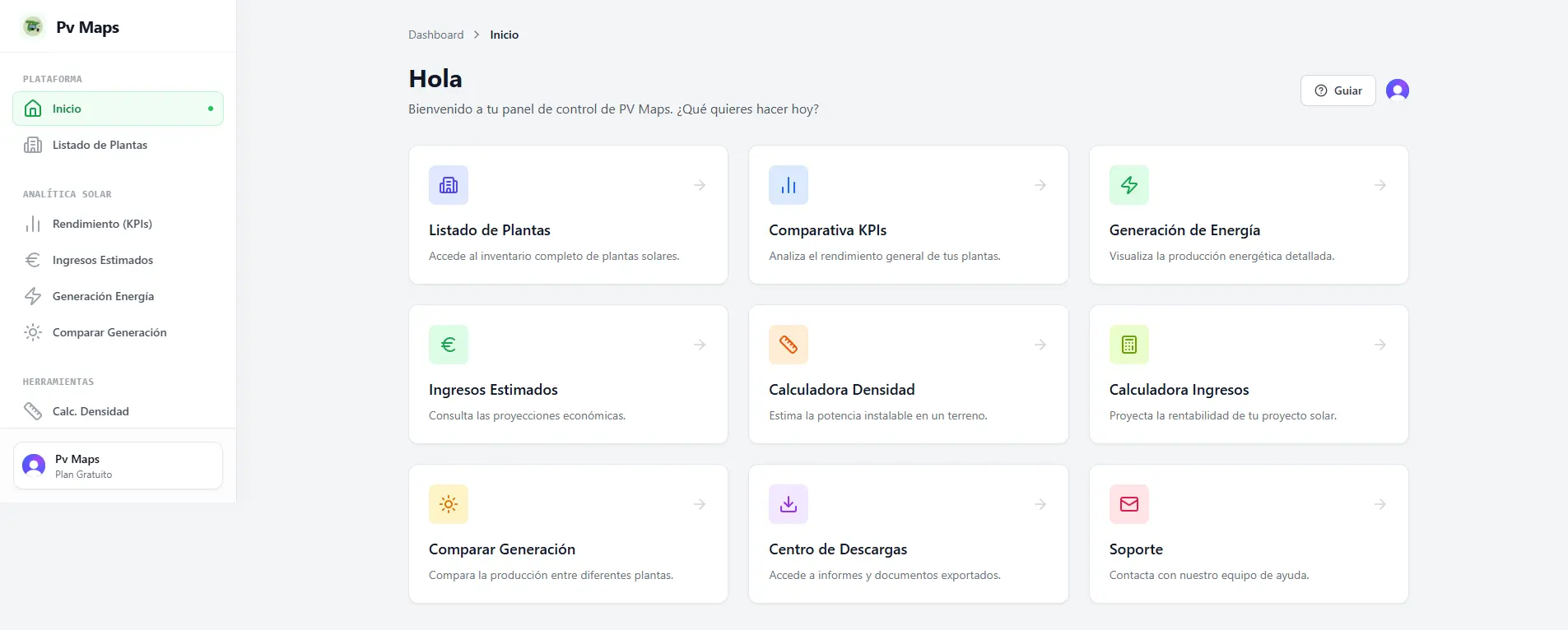Click the arrow on the Listado de Plantas card
The height and width of the screenshot is (630, 1568).
[x=700, y=185]
